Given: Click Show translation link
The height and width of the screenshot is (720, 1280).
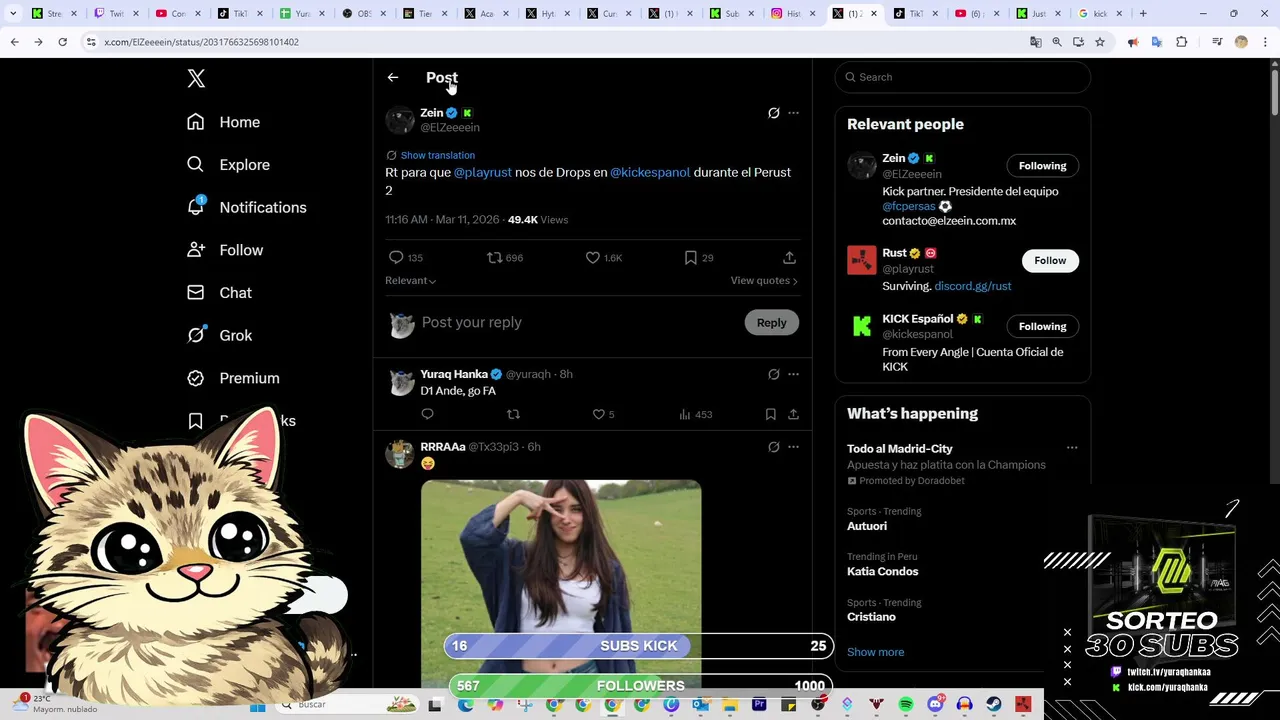Looking at the screenshot, I should (438, 155).
